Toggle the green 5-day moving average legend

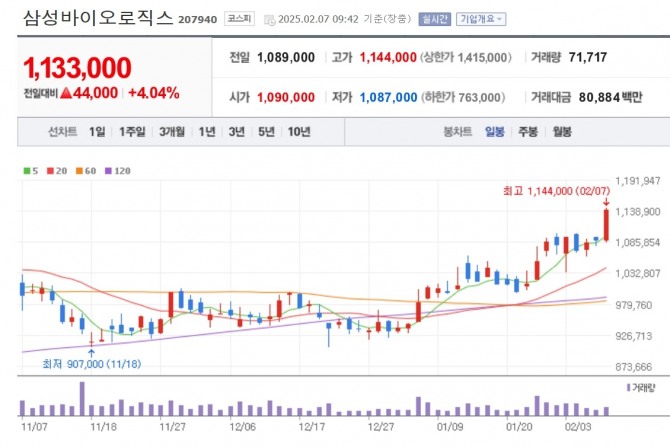(x=28, y=170)
